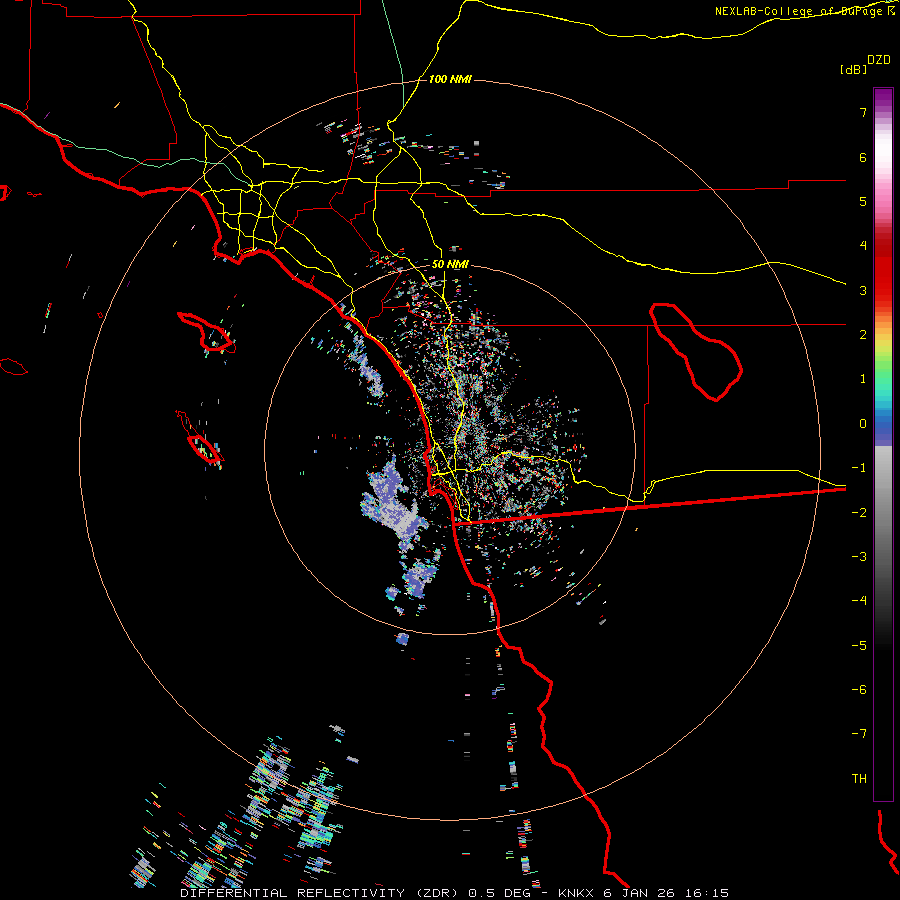Click the 7 value on the color scale
This screenshot has width=900, height=900.
(863, 112)
